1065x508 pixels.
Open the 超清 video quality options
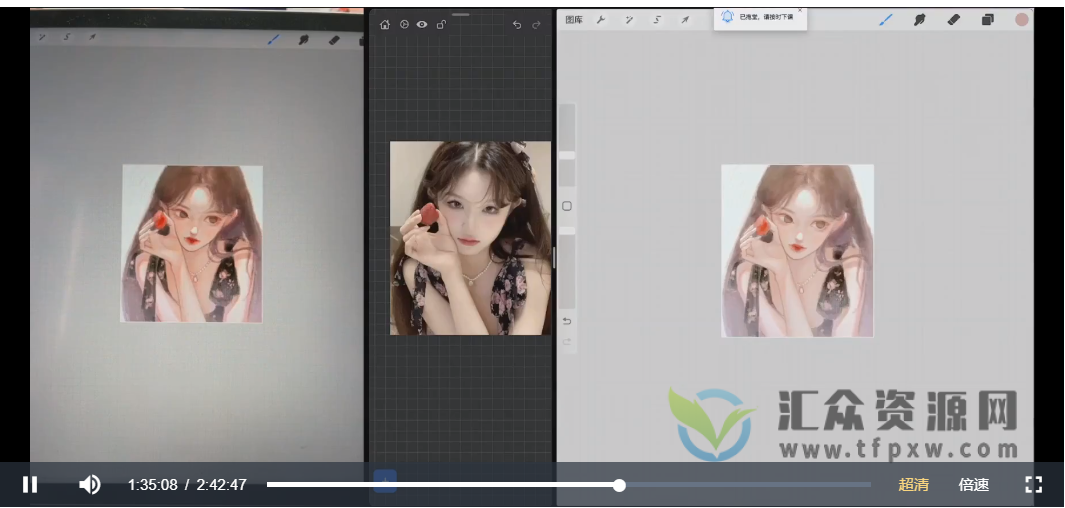pos(913,485)
